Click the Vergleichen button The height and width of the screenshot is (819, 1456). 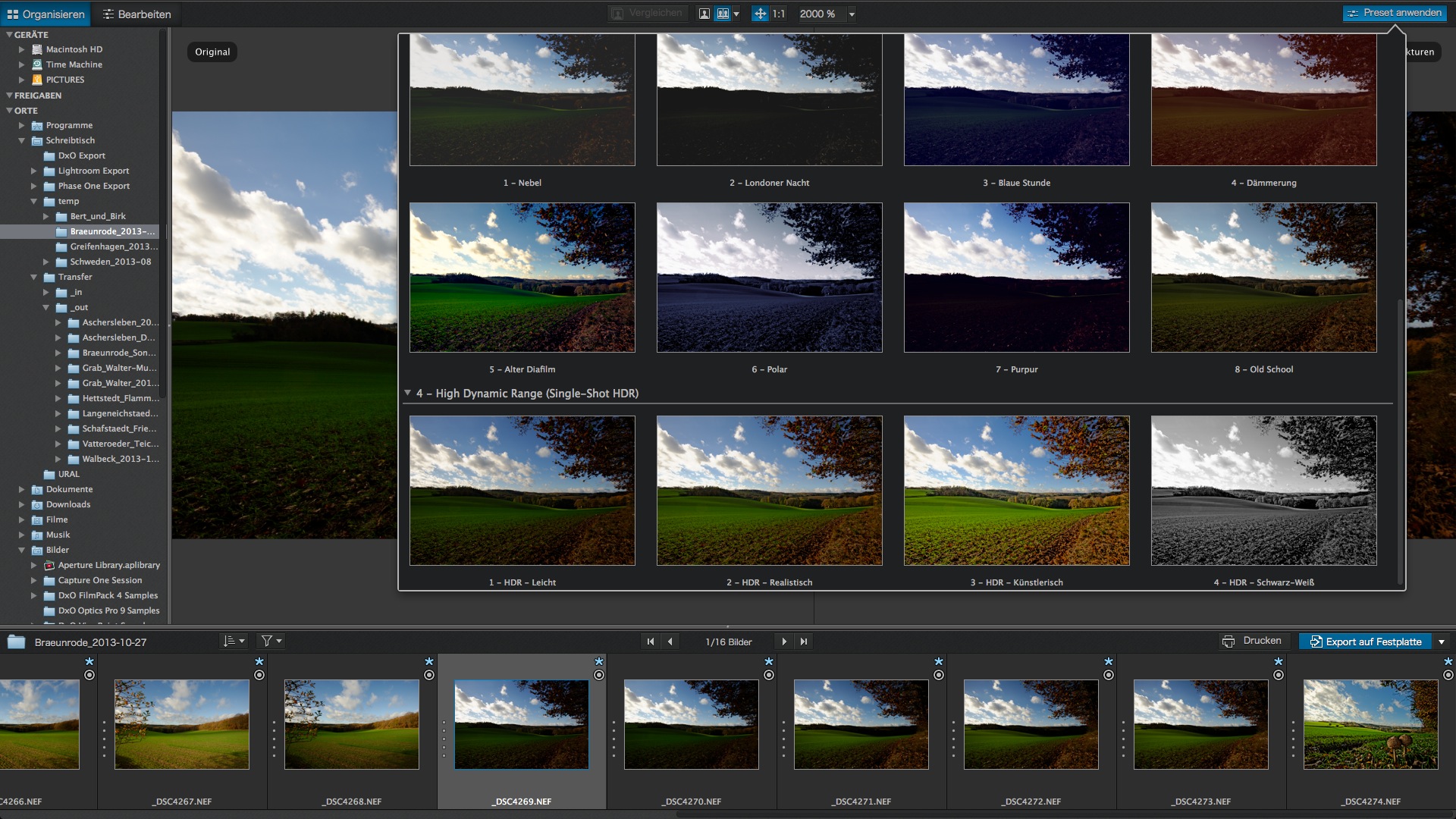(x=647, y=14)
